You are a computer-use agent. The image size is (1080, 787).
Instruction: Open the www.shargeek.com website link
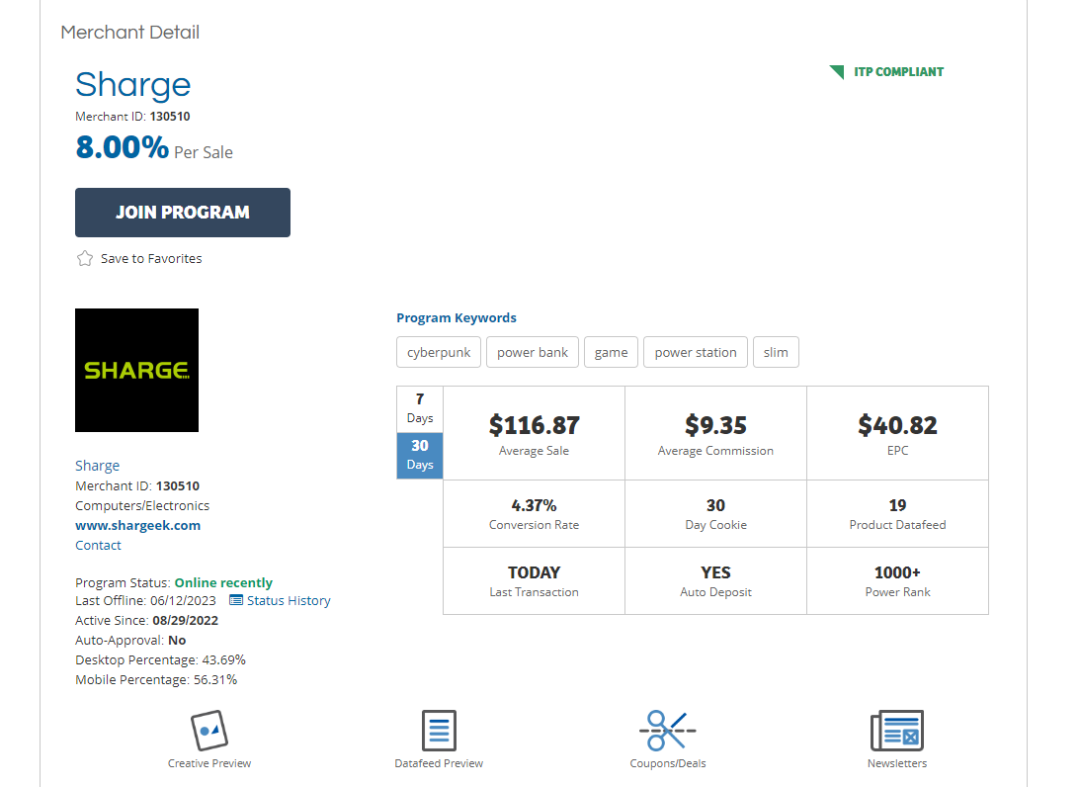(138, 525)
